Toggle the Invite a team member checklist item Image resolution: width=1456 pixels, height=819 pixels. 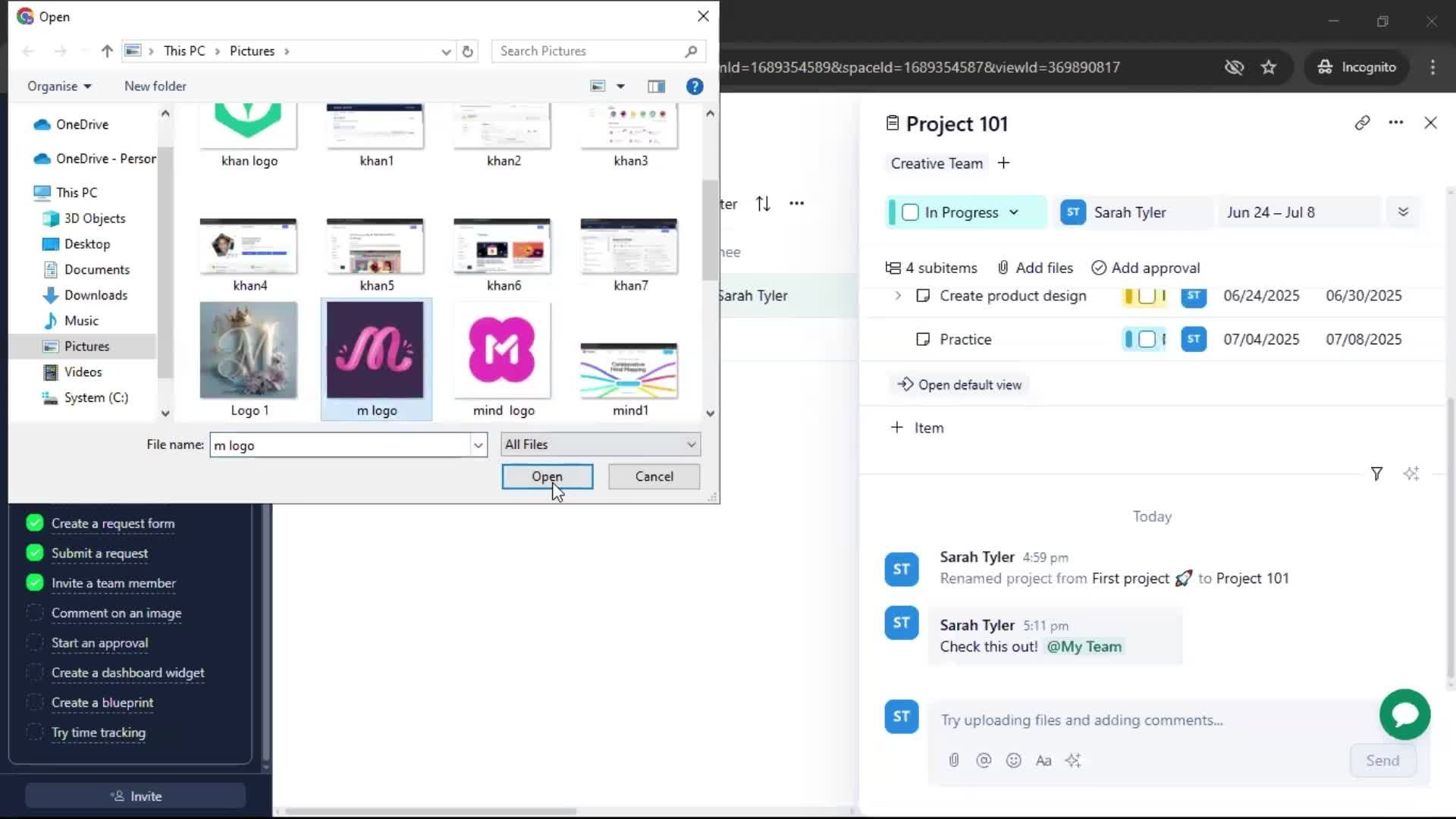coord(34,582)
